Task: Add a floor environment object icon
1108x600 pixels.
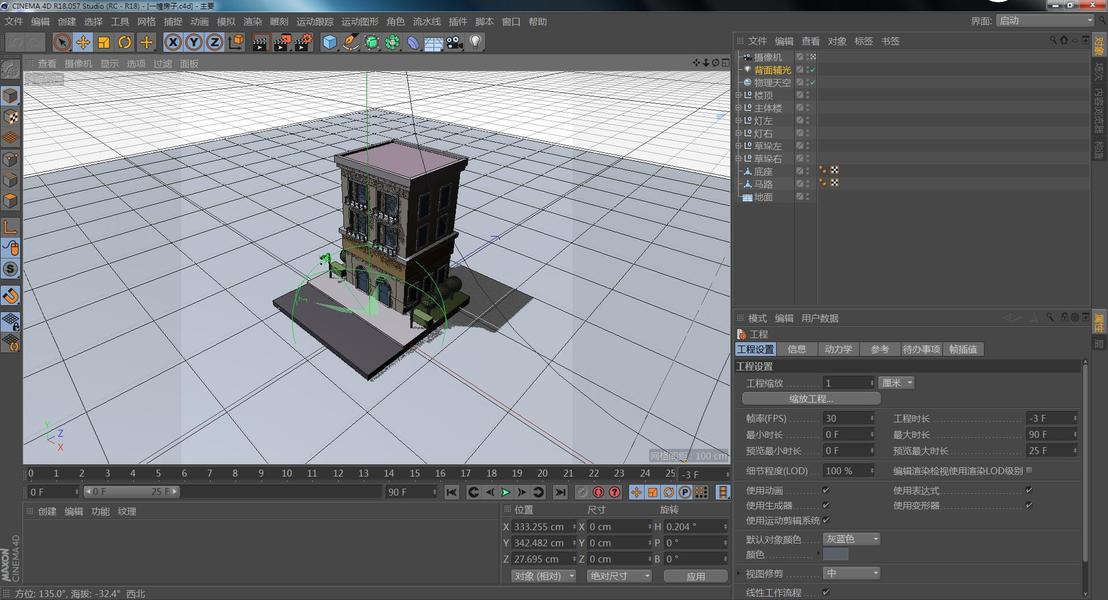Action: (x=433, y=43)
